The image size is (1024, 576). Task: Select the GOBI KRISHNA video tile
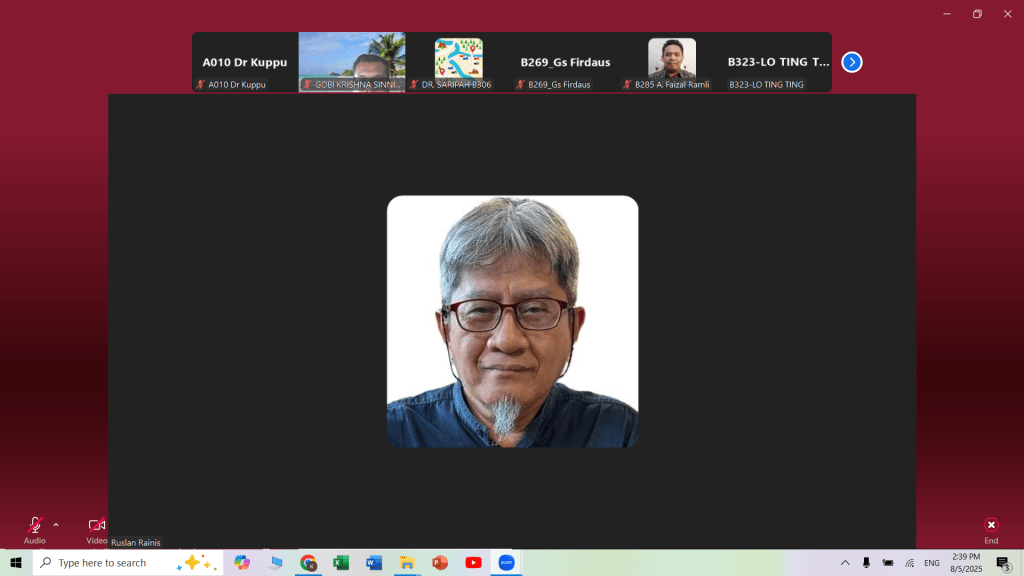click(352, 62)
